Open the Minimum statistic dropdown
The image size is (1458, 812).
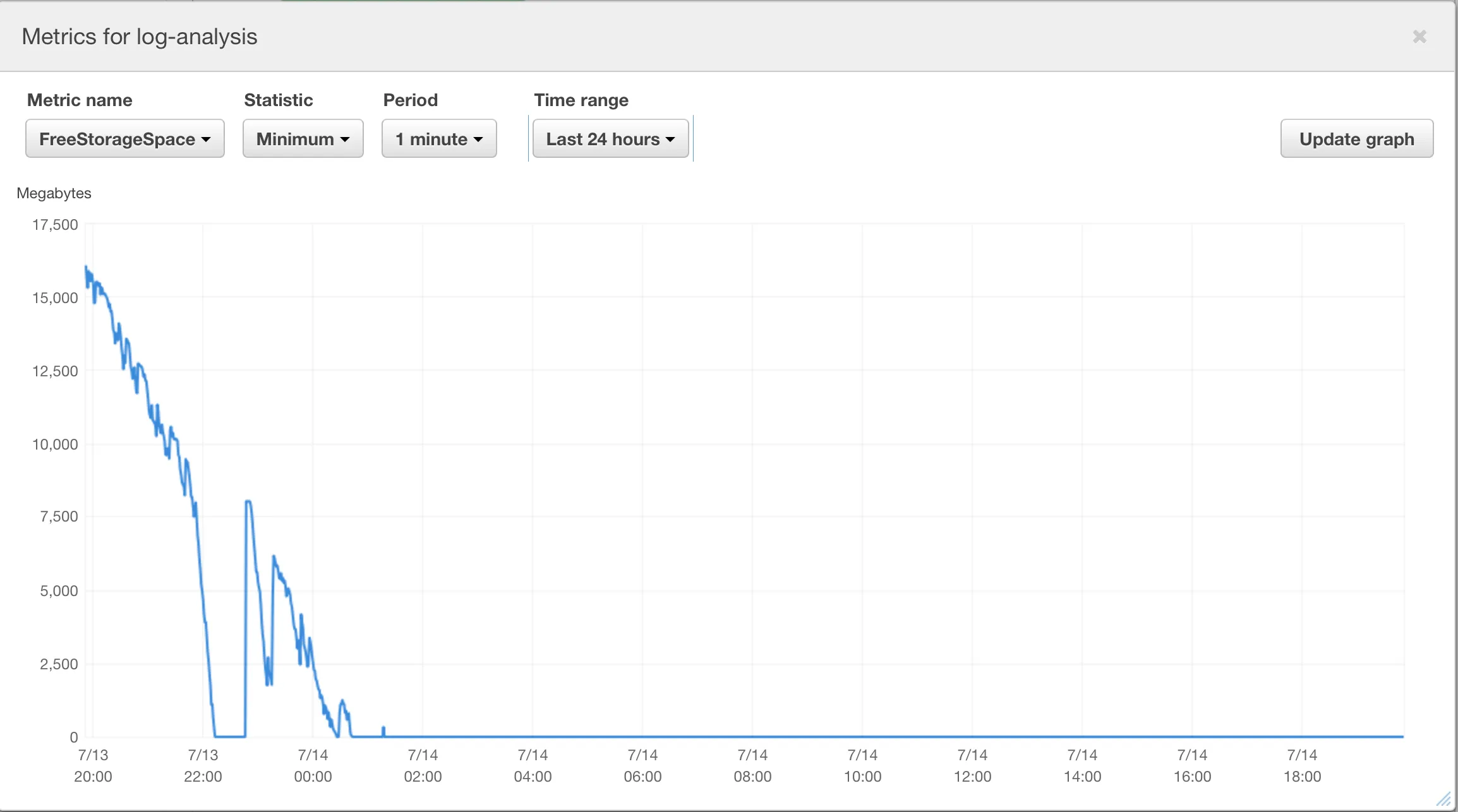point(303,139)
